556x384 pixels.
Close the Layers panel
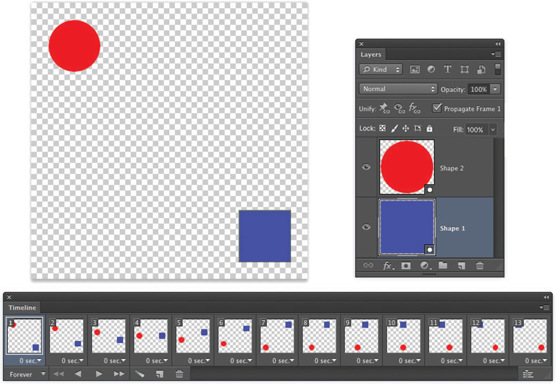click(x=361, y=44)
